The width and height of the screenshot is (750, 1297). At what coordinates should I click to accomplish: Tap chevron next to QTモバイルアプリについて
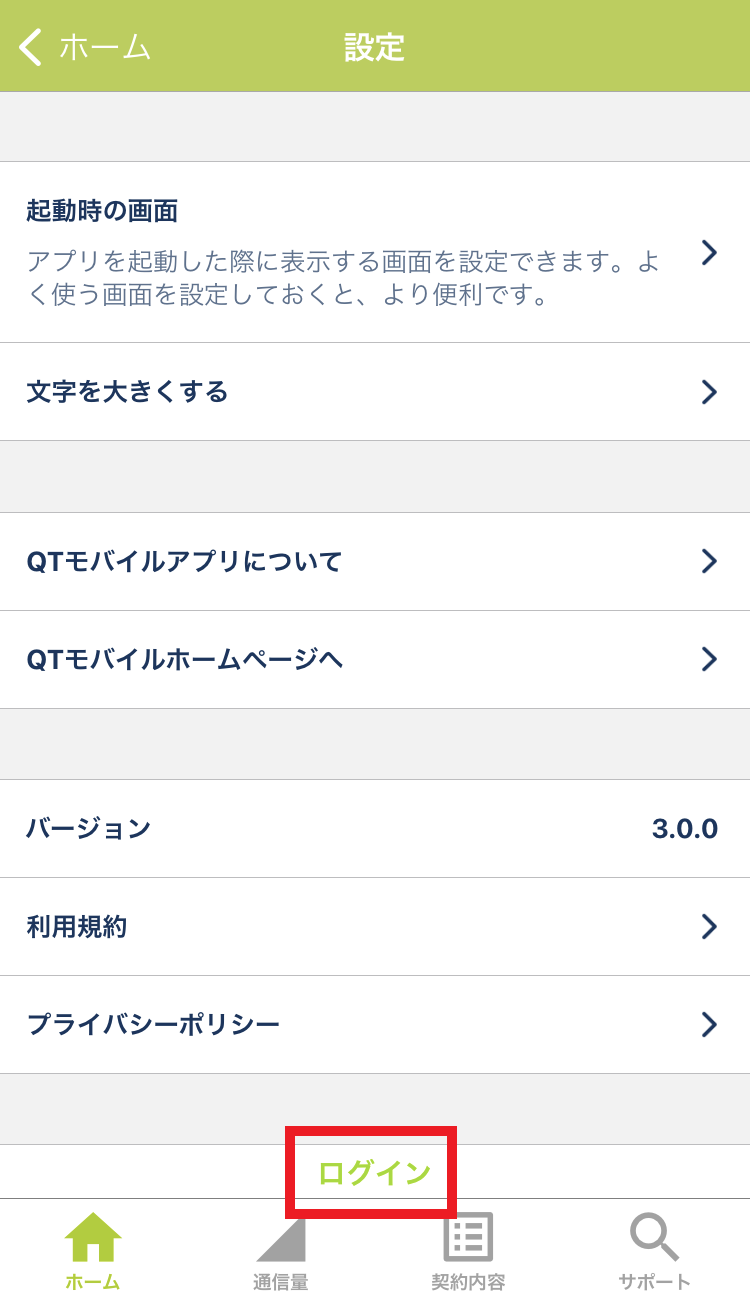point(709,561)
